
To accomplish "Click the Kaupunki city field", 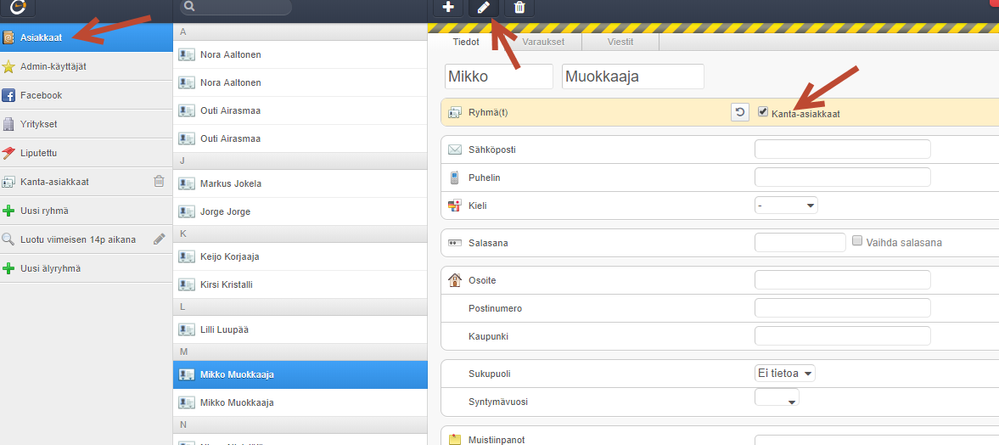I will click(842, 336).
